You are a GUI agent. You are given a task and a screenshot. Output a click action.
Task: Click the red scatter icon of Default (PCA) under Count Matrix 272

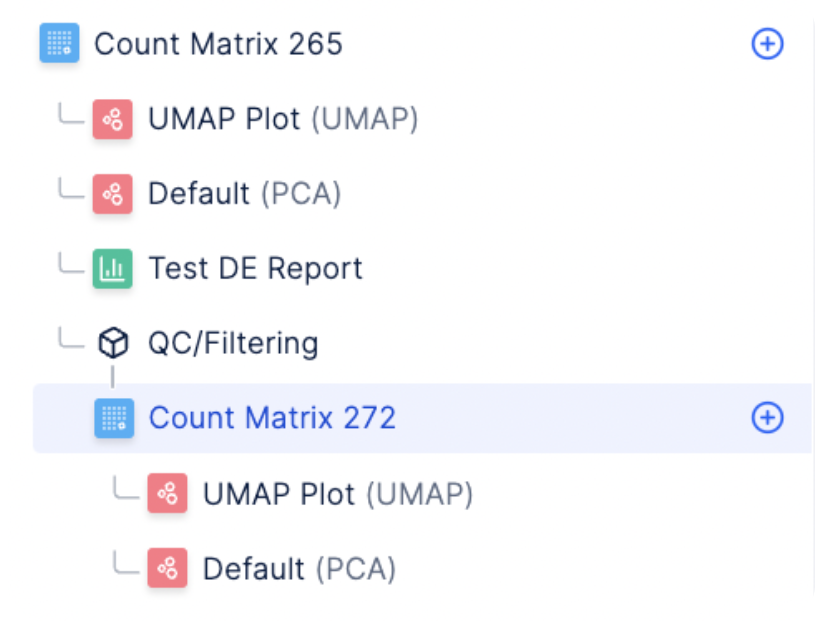coord(167,568)
